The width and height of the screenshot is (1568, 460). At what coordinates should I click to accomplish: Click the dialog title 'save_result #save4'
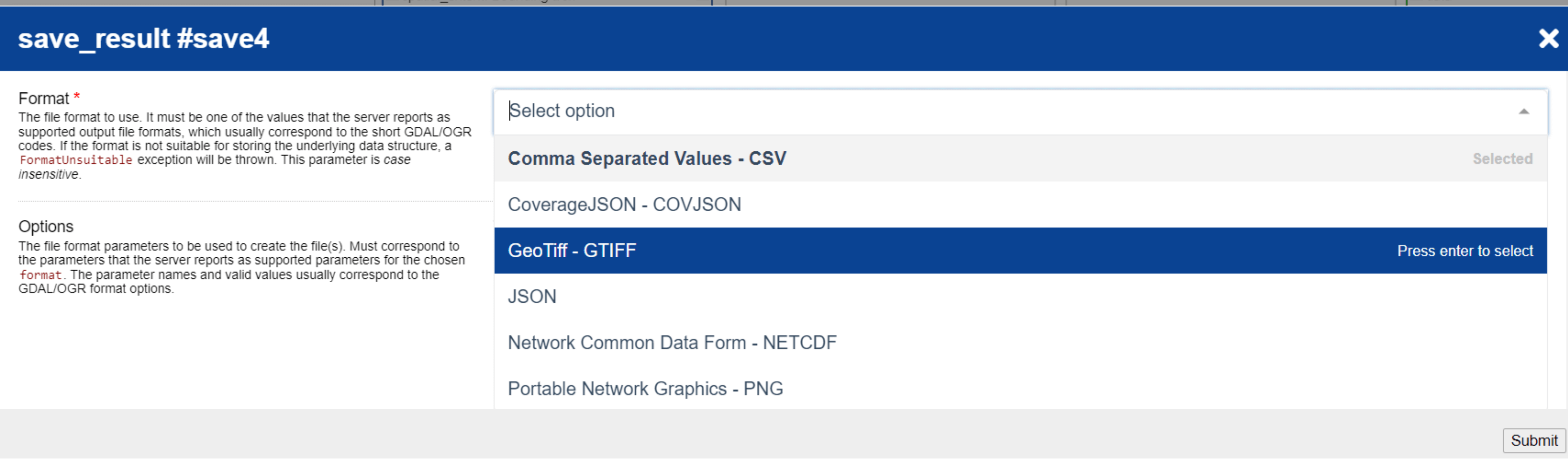pyautogui.click(x=144, y=39)
